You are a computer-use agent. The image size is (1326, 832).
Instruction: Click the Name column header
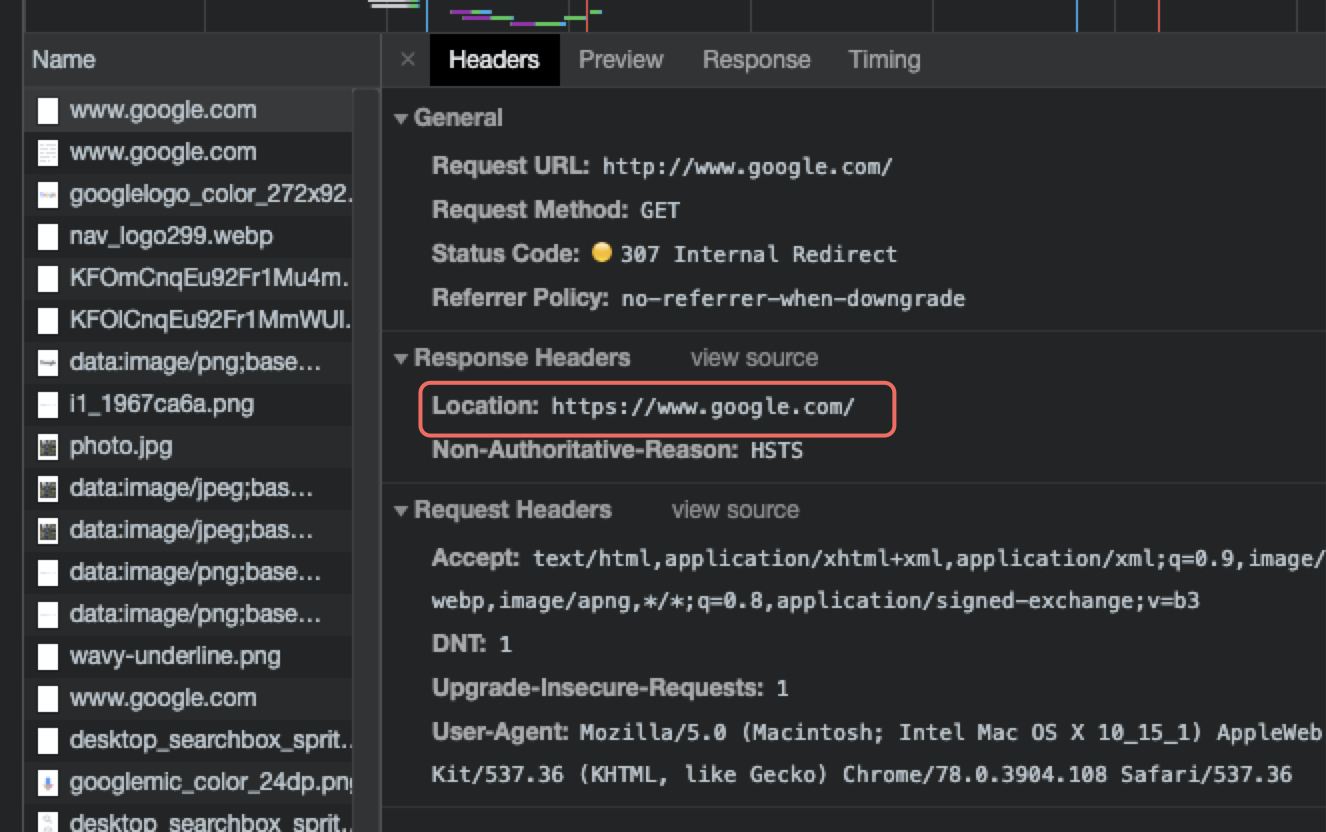pos(63,59)
